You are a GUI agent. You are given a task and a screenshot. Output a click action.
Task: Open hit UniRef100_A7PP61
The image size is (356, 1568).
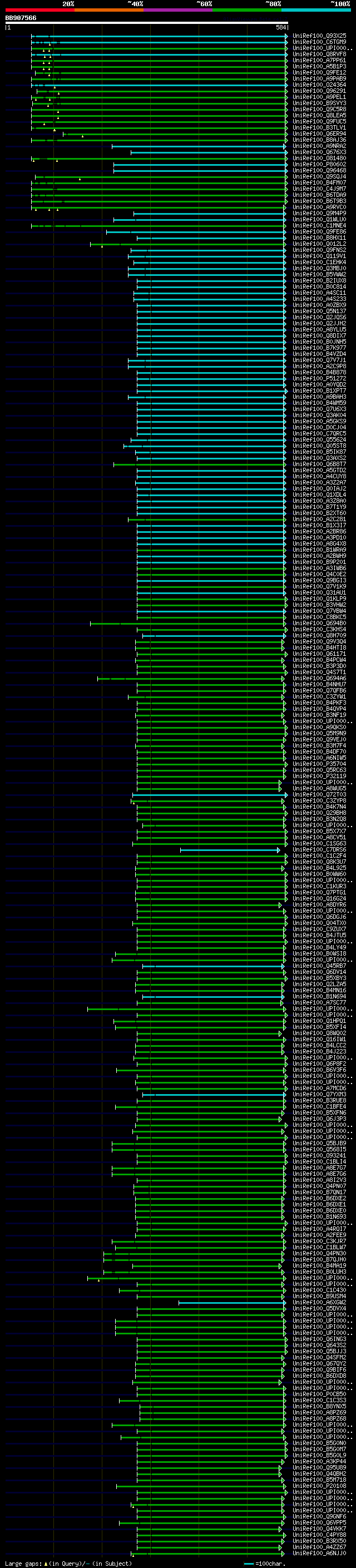click(x=319, y=60)
